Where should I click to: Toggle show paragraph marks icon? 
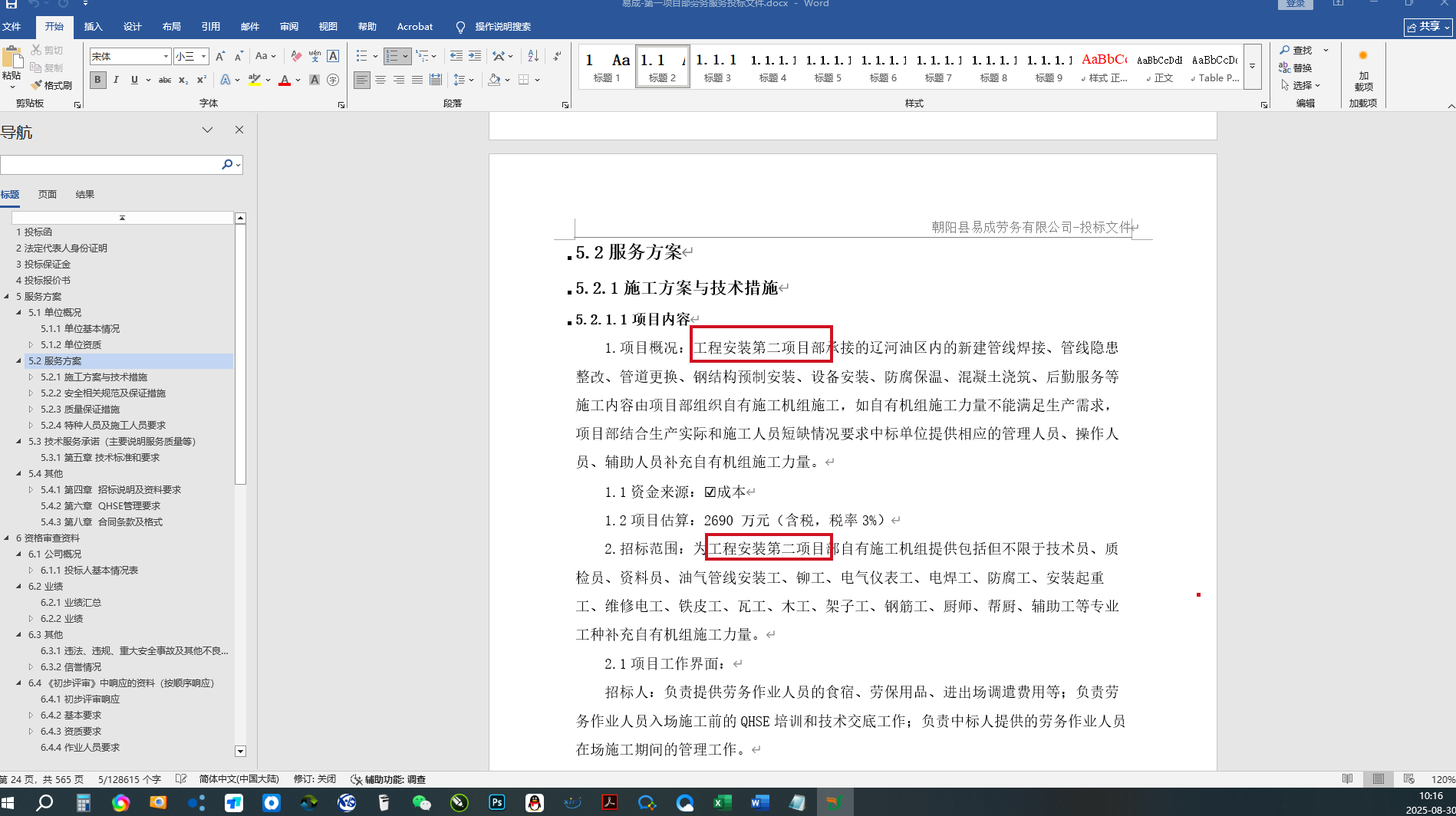(x=558, y=56)
